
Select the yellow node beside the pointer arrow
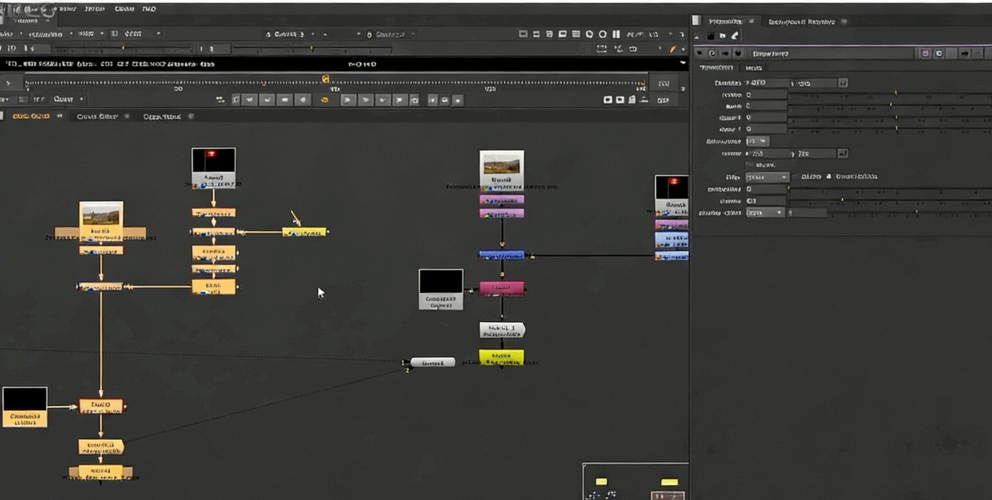pos(304,232)
